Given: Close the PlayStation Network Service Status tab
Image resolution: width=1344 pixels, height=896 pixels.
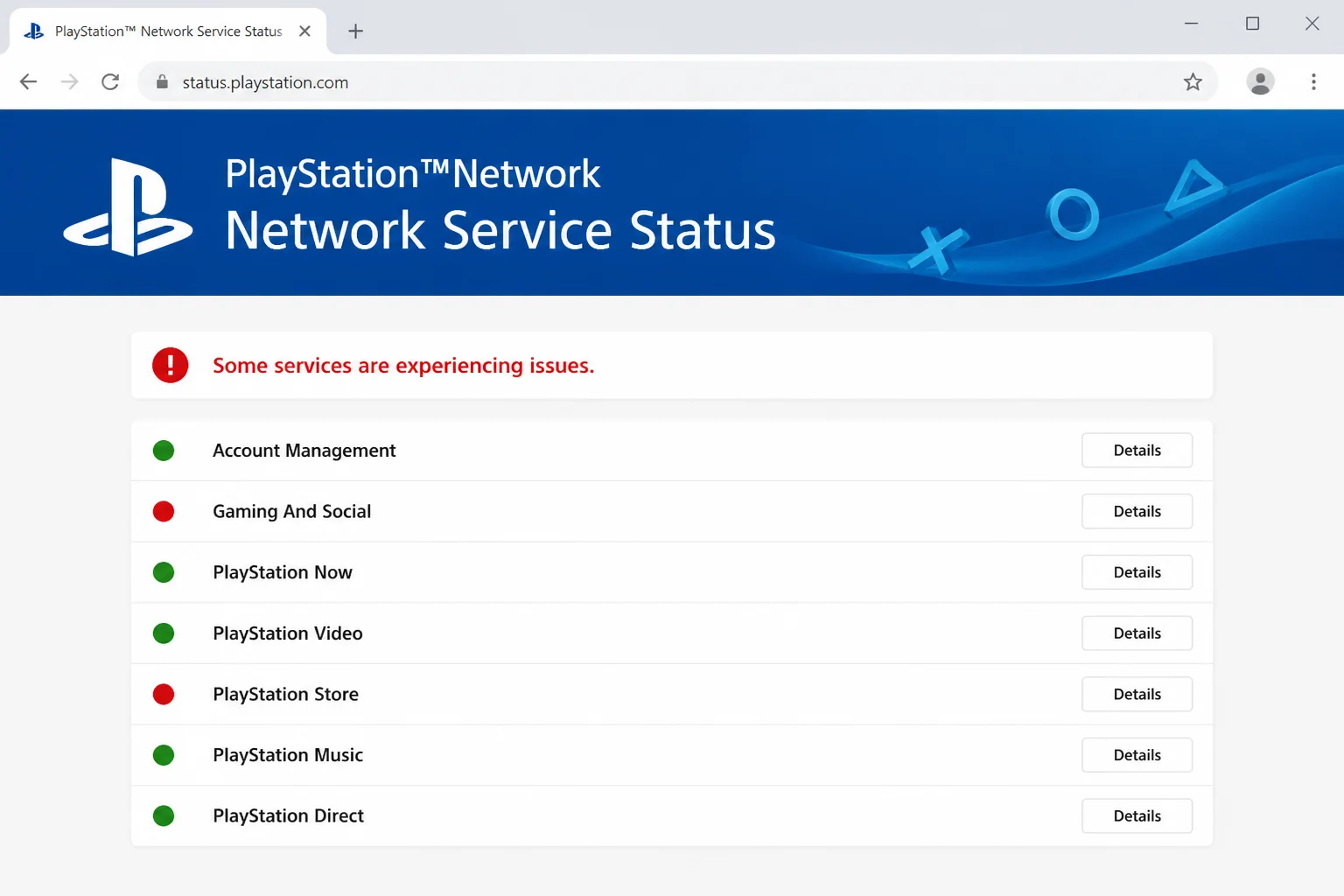Looking at the screenshot, I should (x=304, y=31).
